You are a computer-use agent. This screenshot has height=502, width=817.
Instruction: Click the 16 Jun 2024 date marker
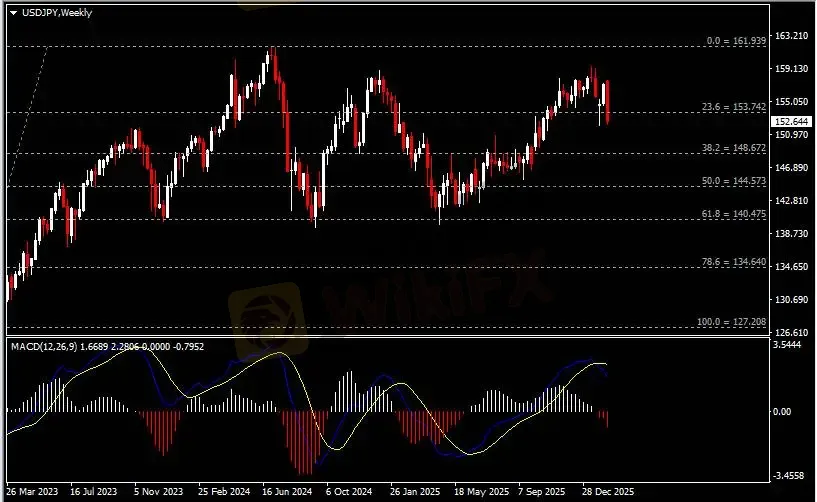(287, 493)
